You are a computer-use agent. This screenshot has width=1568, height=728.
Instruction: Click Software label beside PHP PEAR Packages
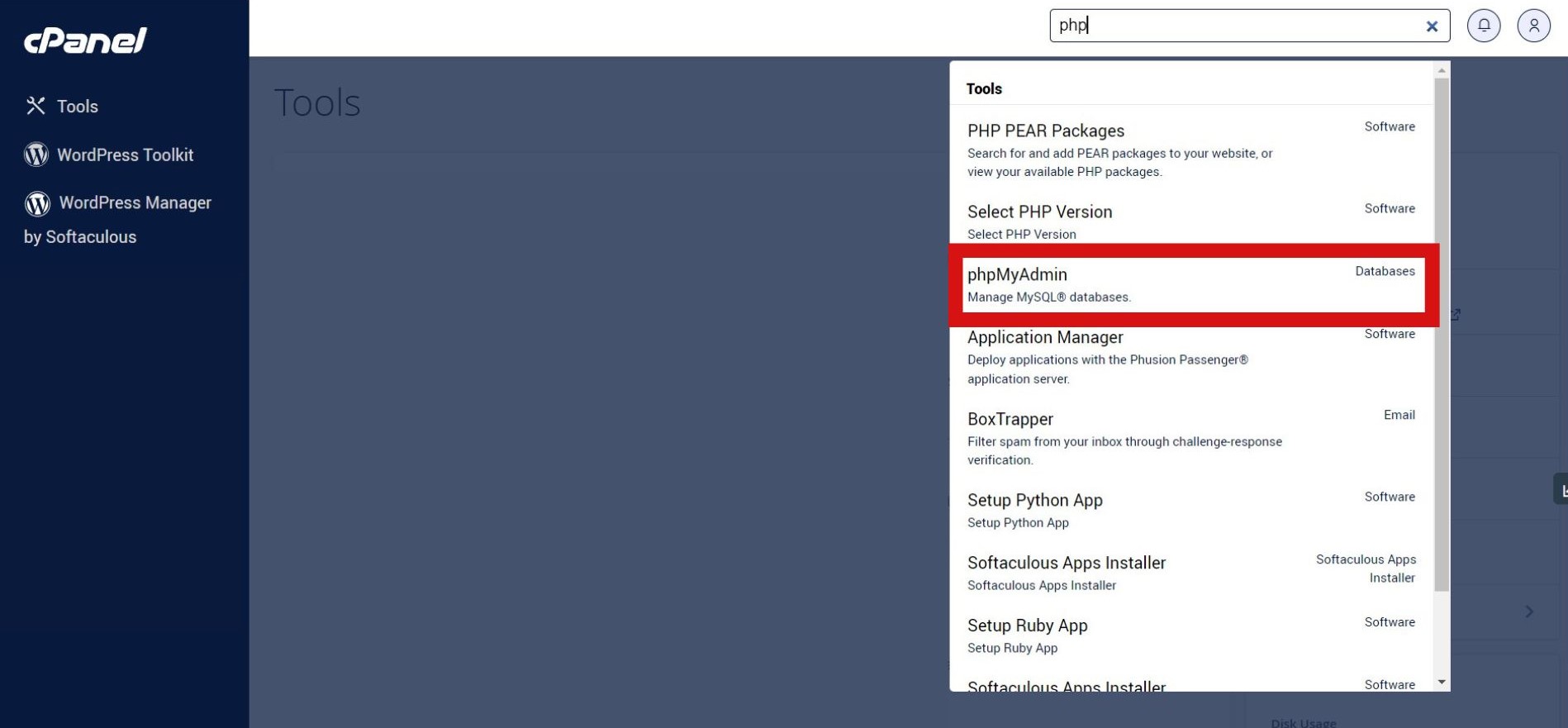1390,126
